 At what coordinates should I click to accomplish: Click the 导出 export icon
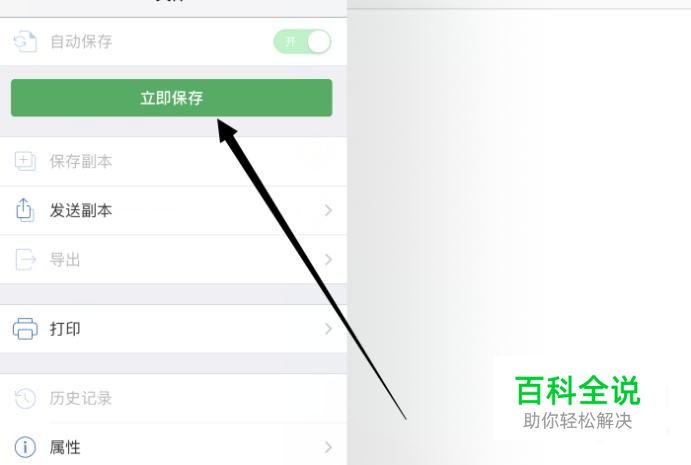point(25,259)
